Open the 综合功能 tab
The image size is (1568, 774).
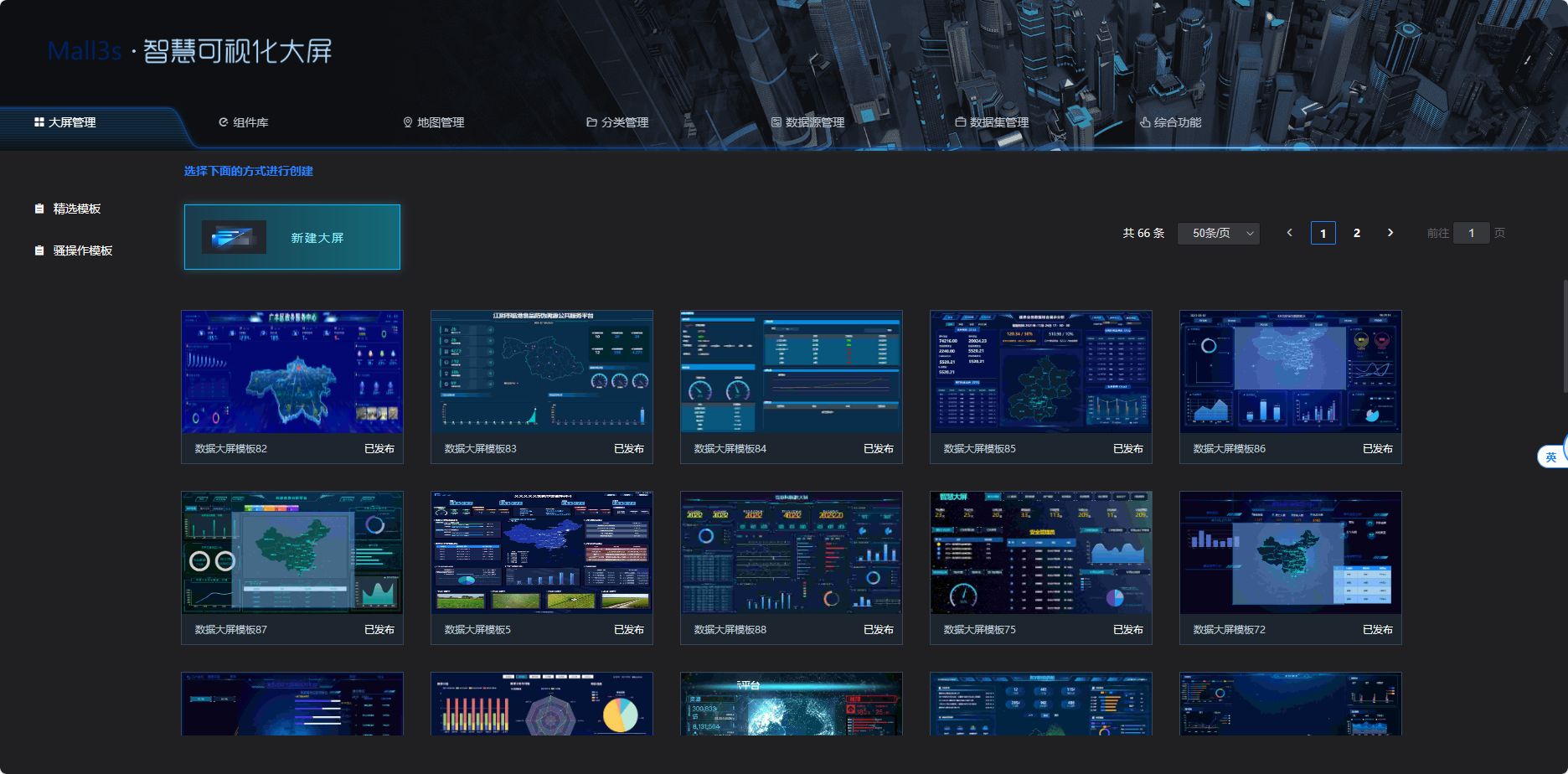[x=1171, y=122]
